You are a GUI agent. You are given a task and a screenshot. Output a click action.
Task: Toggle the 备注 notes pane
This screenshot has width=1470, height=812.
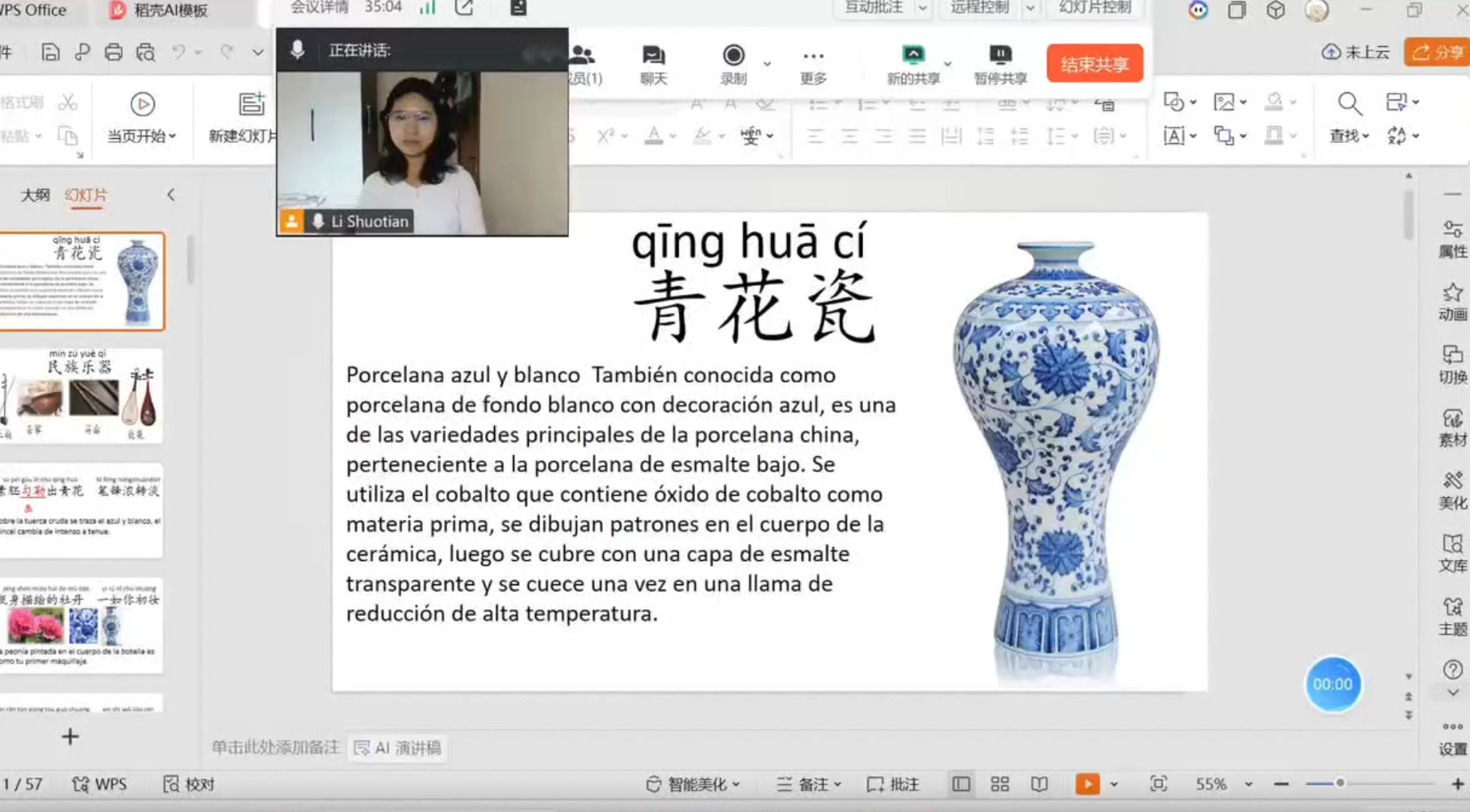click(x=809, y=784)
